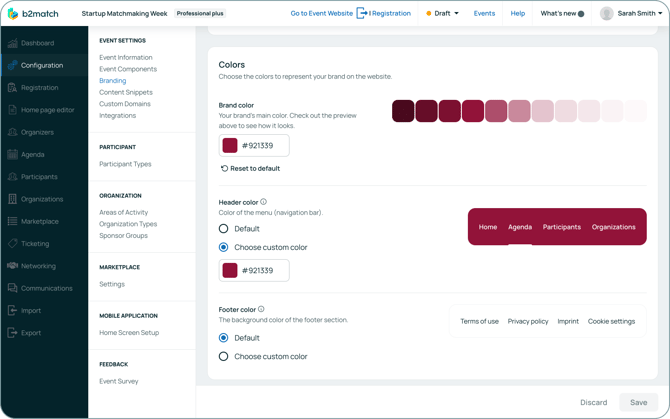670x419 pixels.
Task: Click the Import arrow icon
Action: point(12,311)
